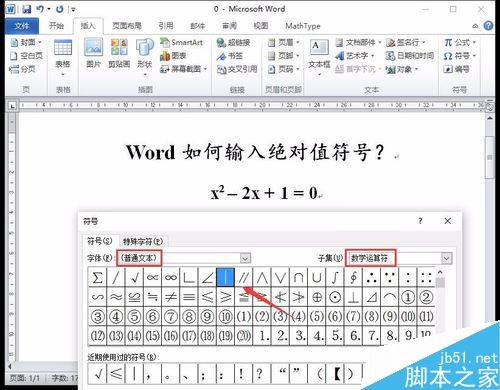500x390 pixels.
Task: Expand the Subset (子集) combo box arrow
Action: (447, 258)
